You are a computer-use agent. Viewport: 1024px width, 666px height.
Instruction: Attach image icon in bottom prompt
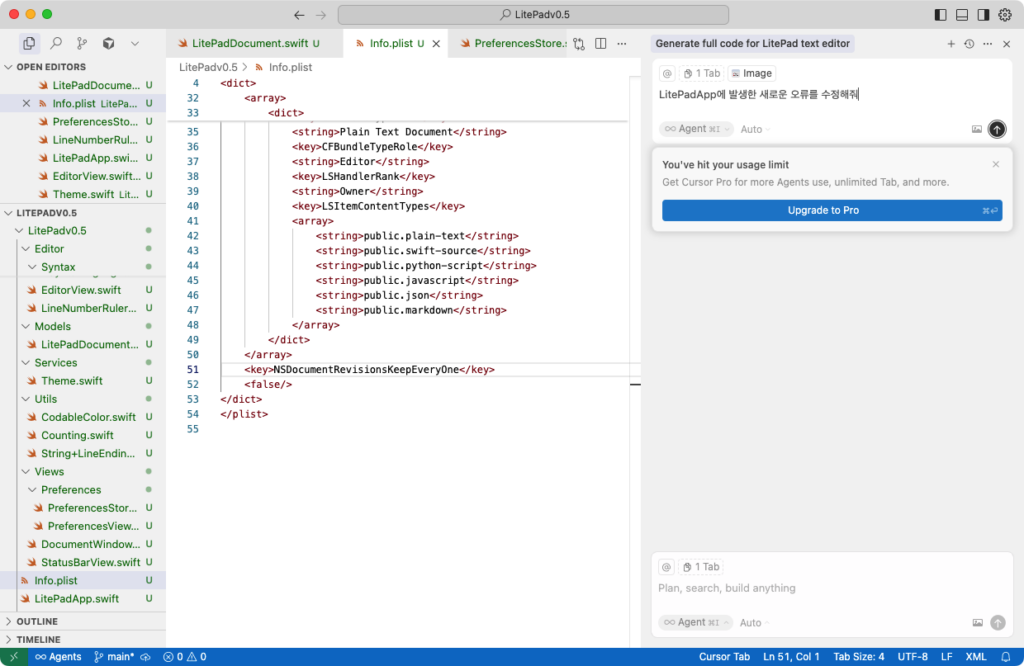[977, 623]
